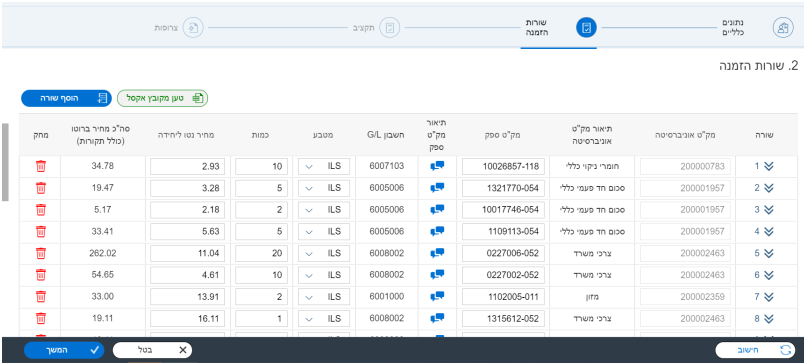This screenshot has width=804, height=363.
Task: Click the נתונים כלליים step icon
Action: click(782, 28)
